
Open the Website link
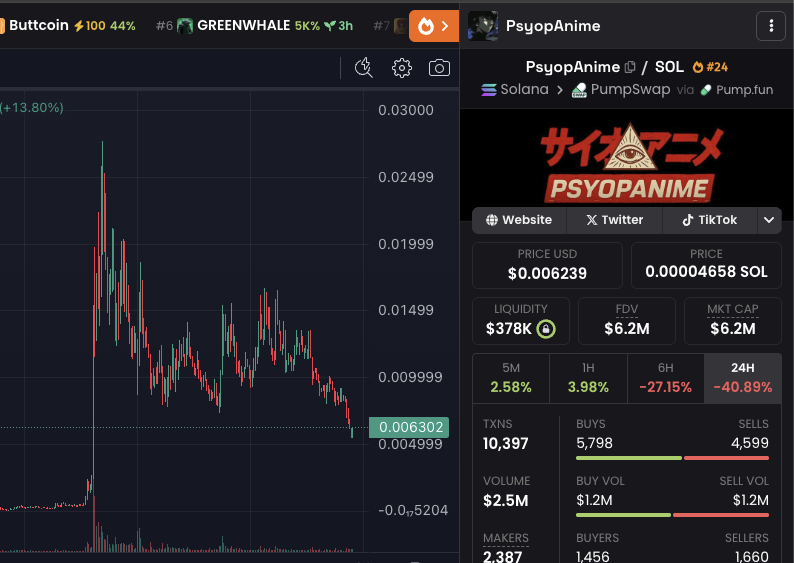pyautogui.click(x=519, y=220)
